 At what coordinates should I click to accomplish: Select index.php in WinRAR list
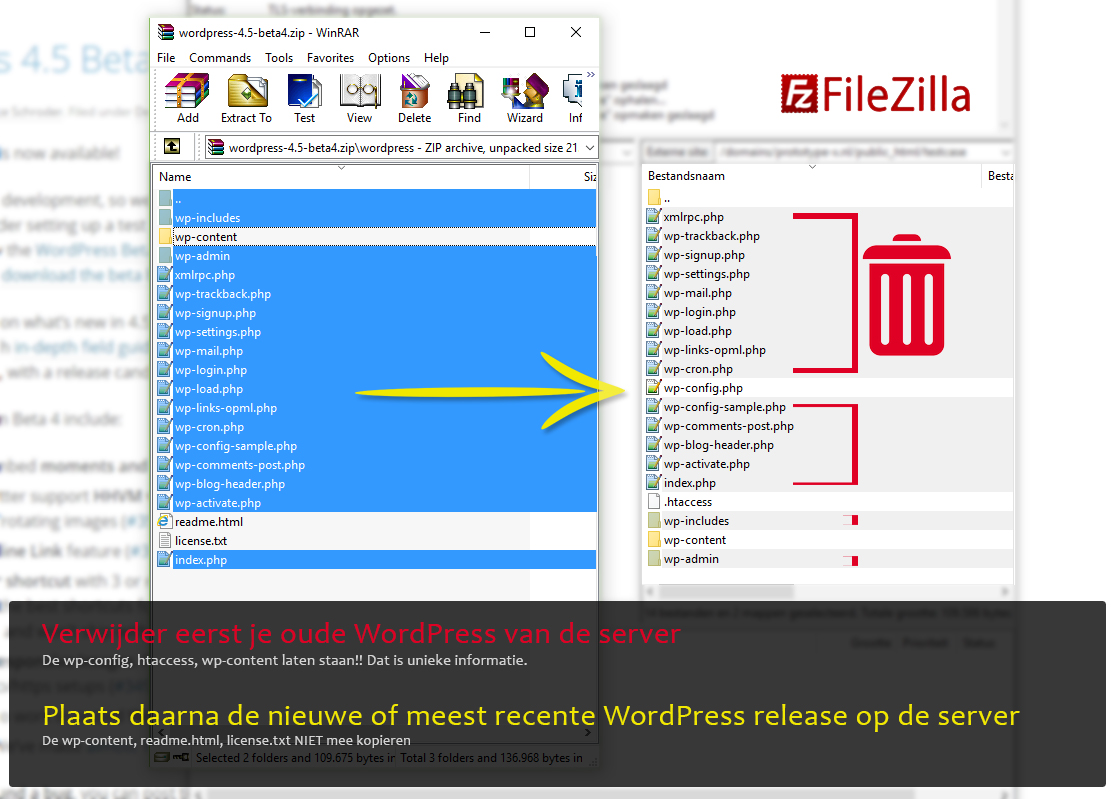[376, 560]
